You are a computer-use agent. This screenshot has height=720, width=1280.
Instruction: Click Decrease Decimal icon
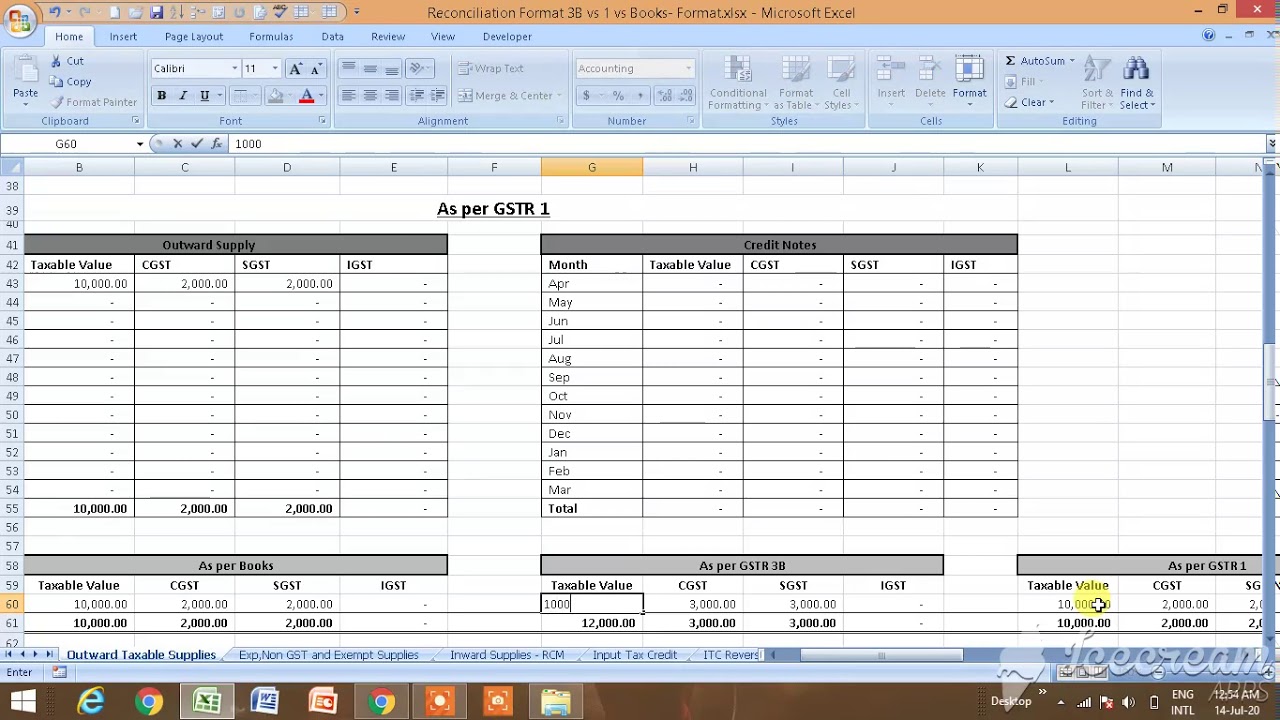686,96
